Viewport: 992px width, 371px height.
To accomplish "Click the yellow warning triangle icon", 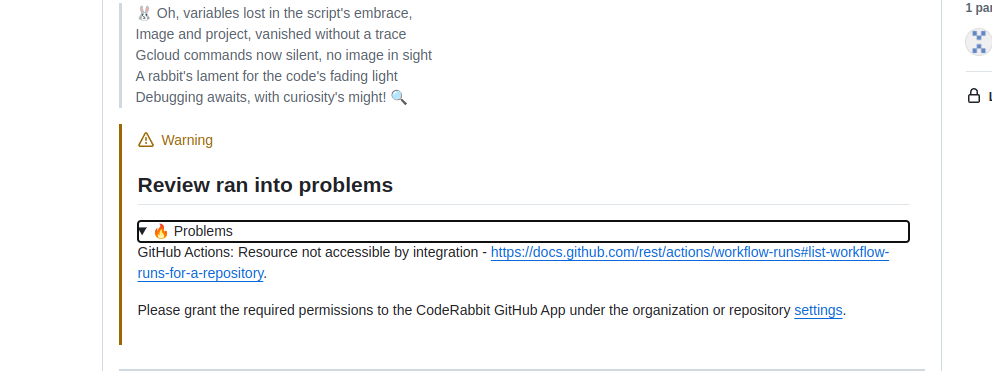I will [146, 140].
